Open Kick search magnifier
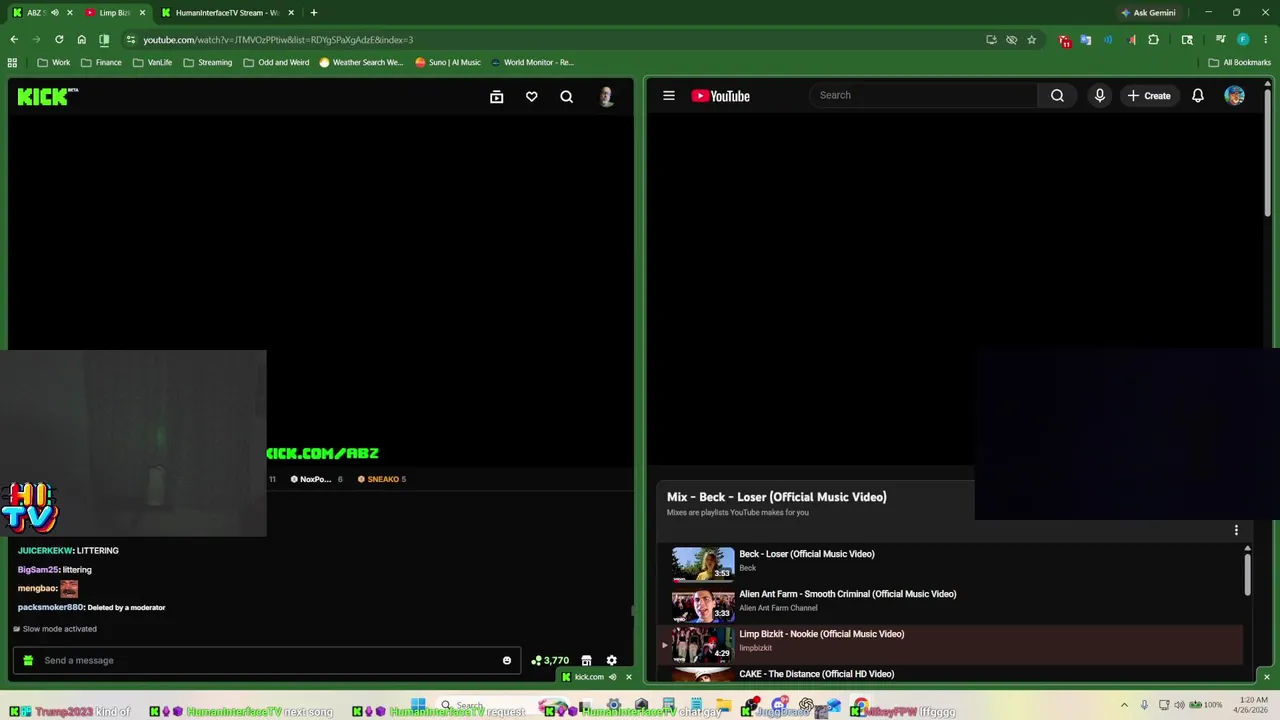Viewport: 1280px width, 720px height. tap(567, 97)
